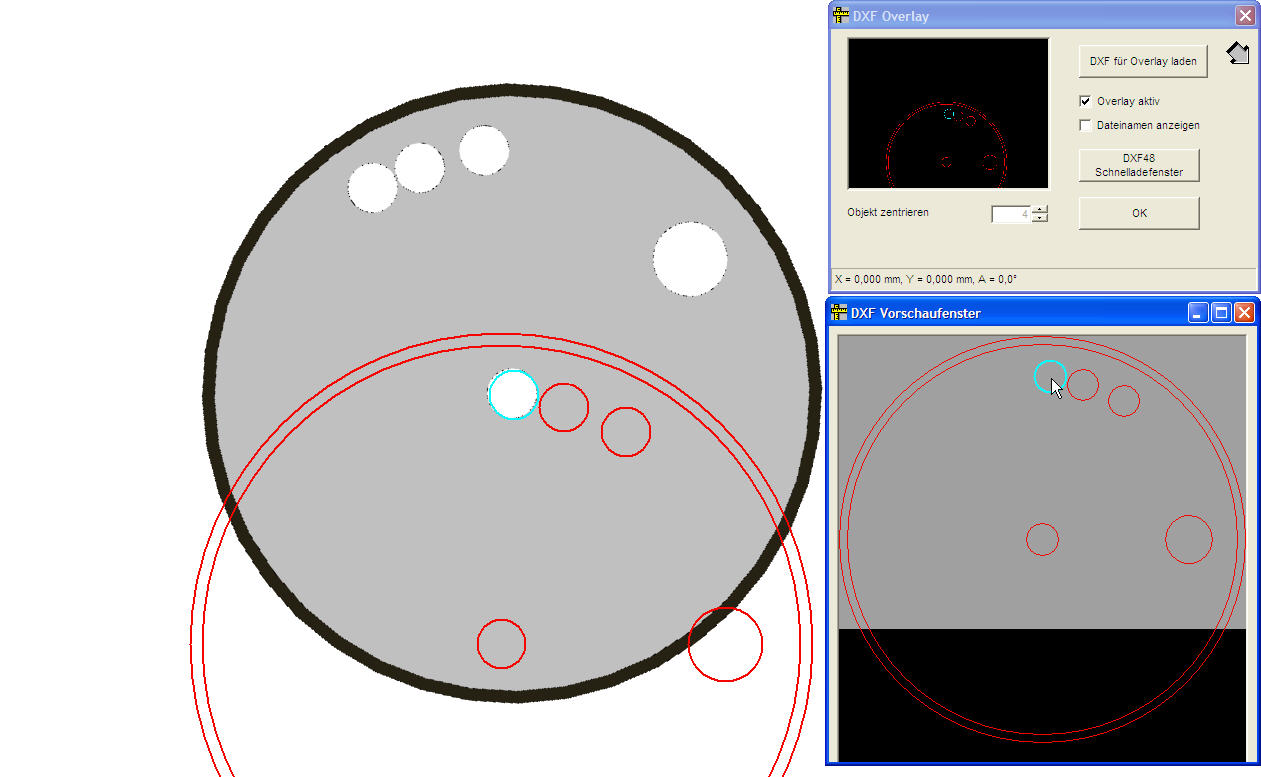Select the large right red circle in preview

point(1188,539)
